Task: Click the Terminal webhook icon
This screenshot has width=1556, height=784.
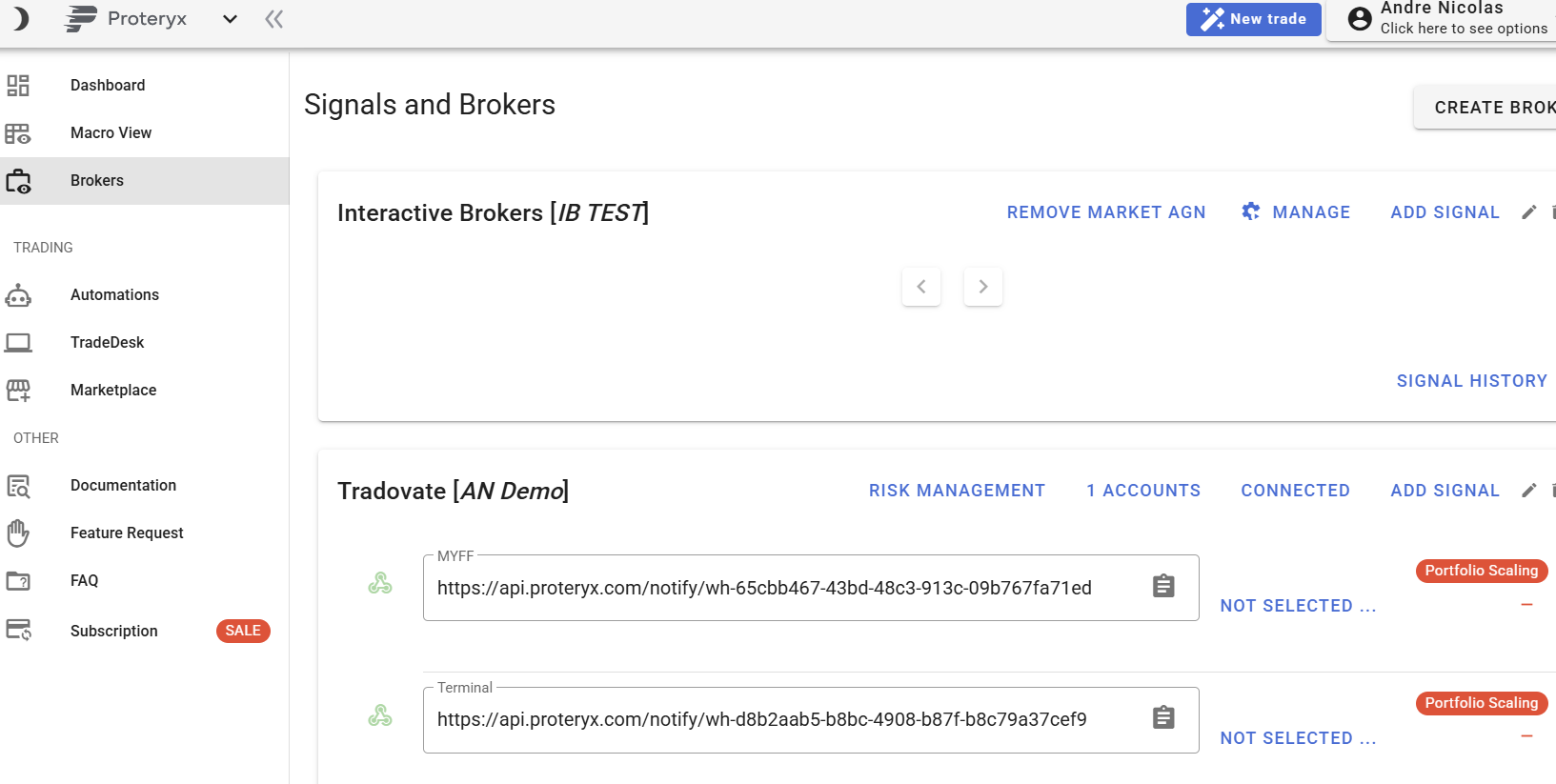Action: [380, 715]
